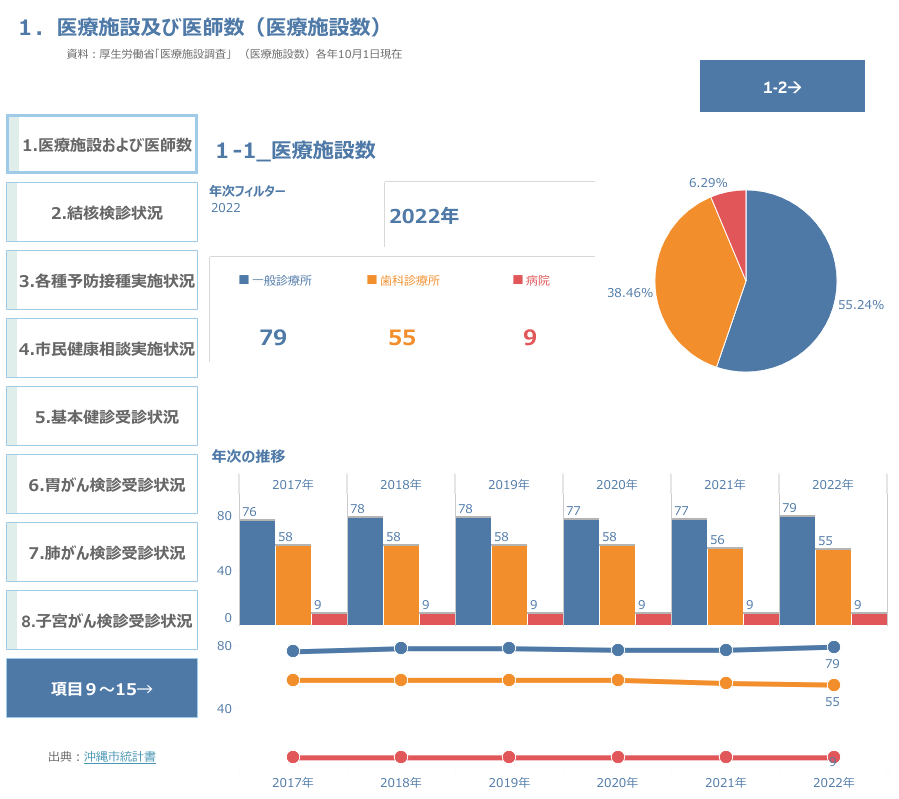Click the 2022年 blue line marker at 79

(833, 647)
